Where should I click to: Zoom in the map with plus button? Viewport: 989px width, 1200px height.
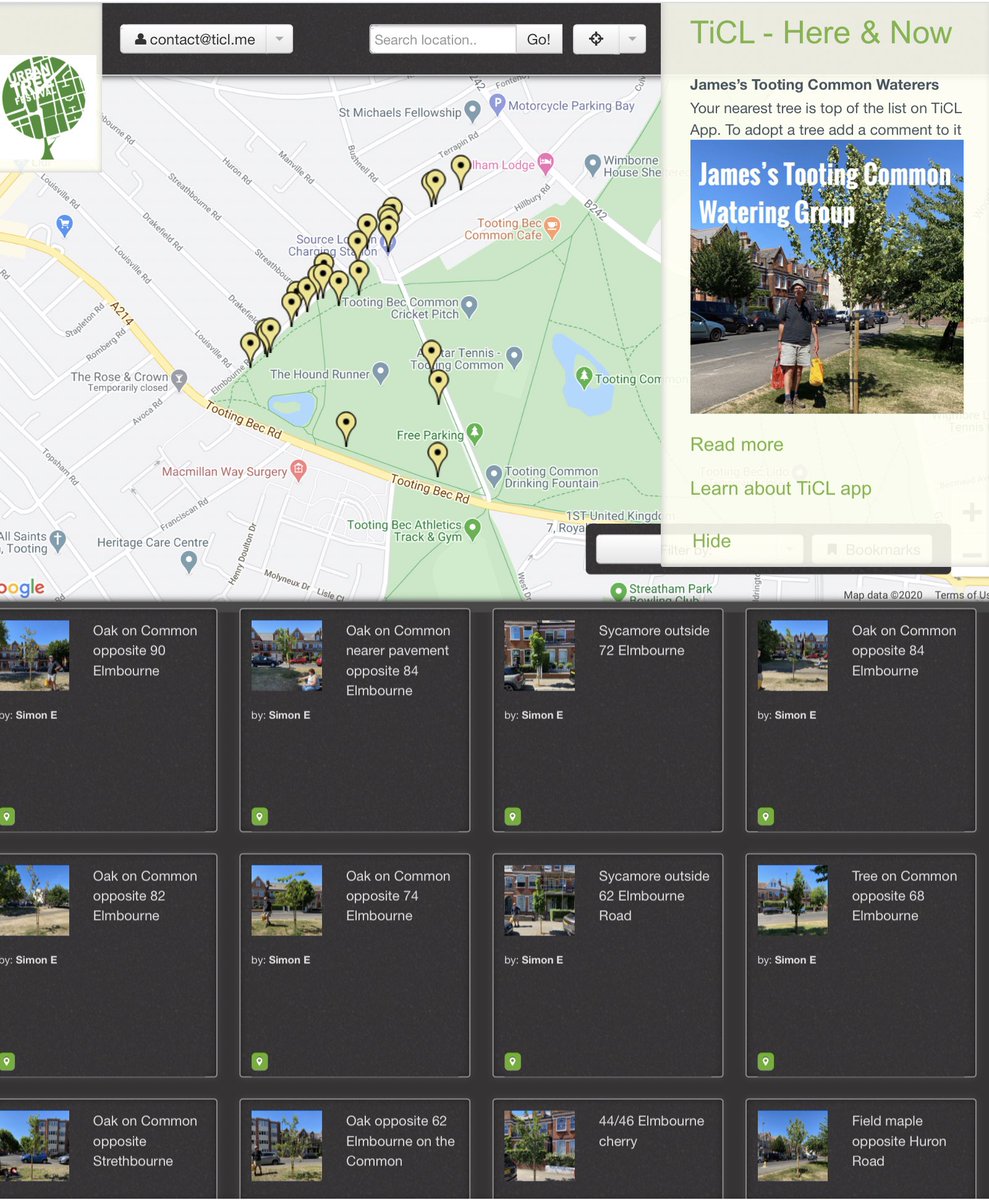(x=971, y=513)
